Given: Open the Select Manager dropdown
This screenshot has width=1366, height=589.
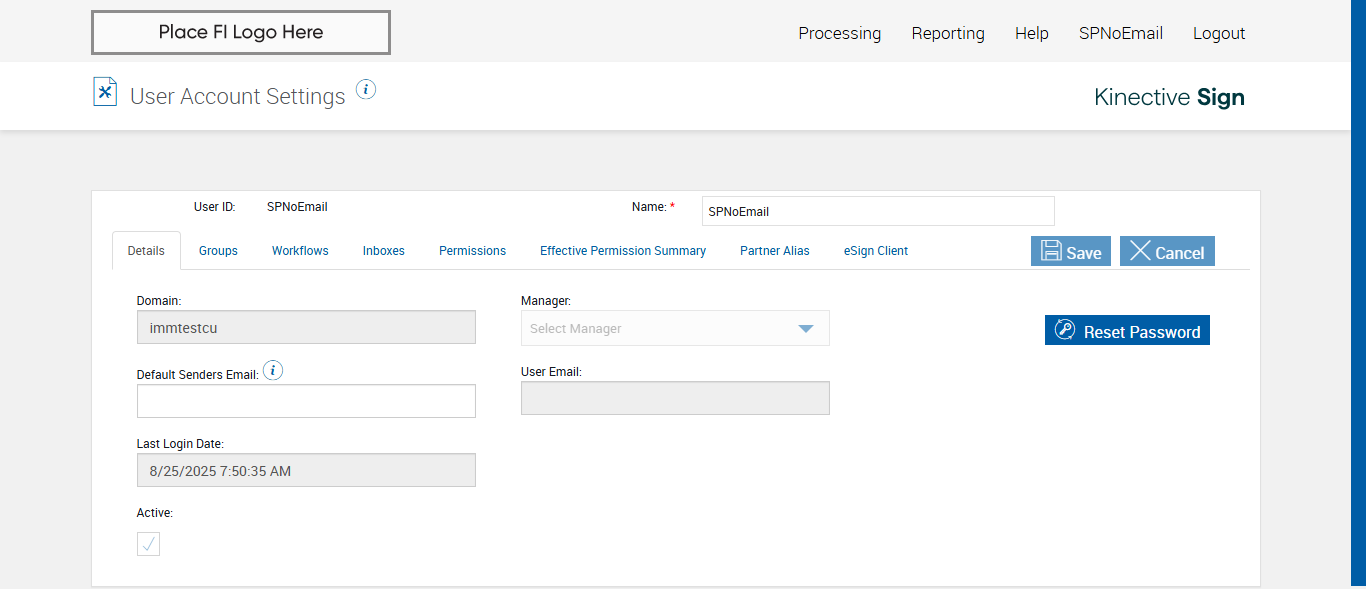Looking at the screenshot, I should [x=675, y=328].
